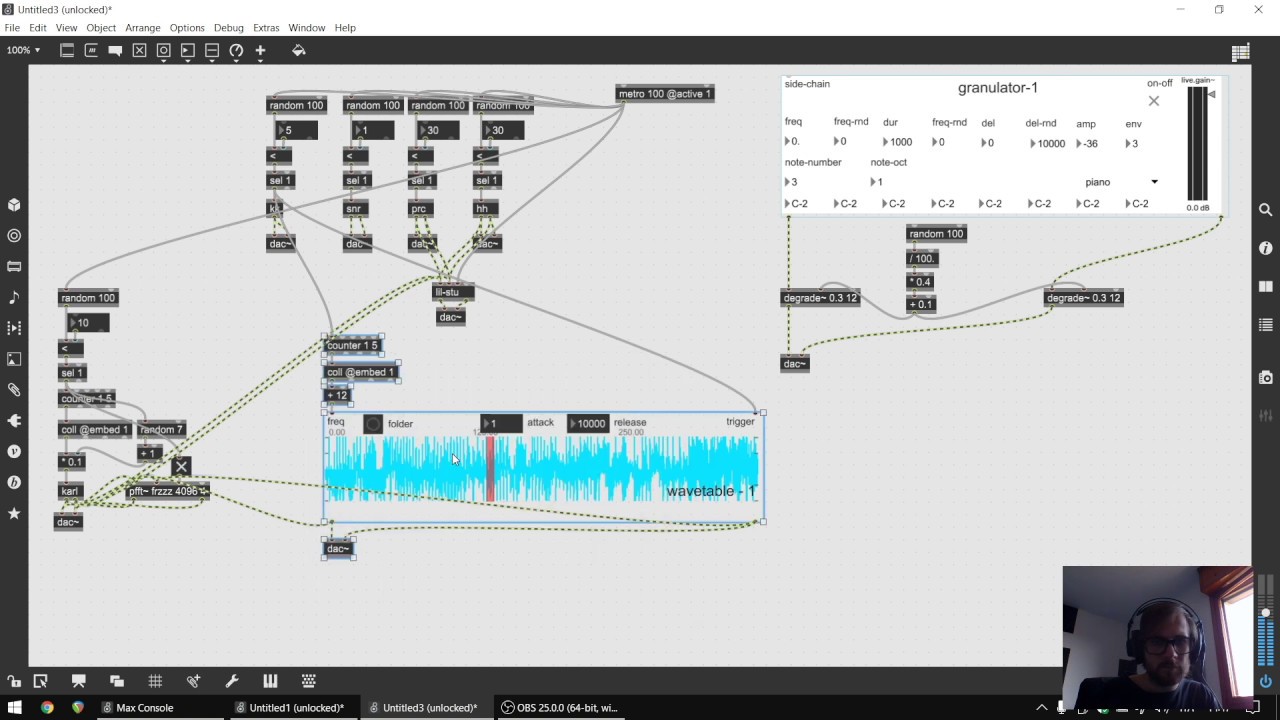Click the dur number box showing 1000
1280x720 pixels.
coord(898,142)
